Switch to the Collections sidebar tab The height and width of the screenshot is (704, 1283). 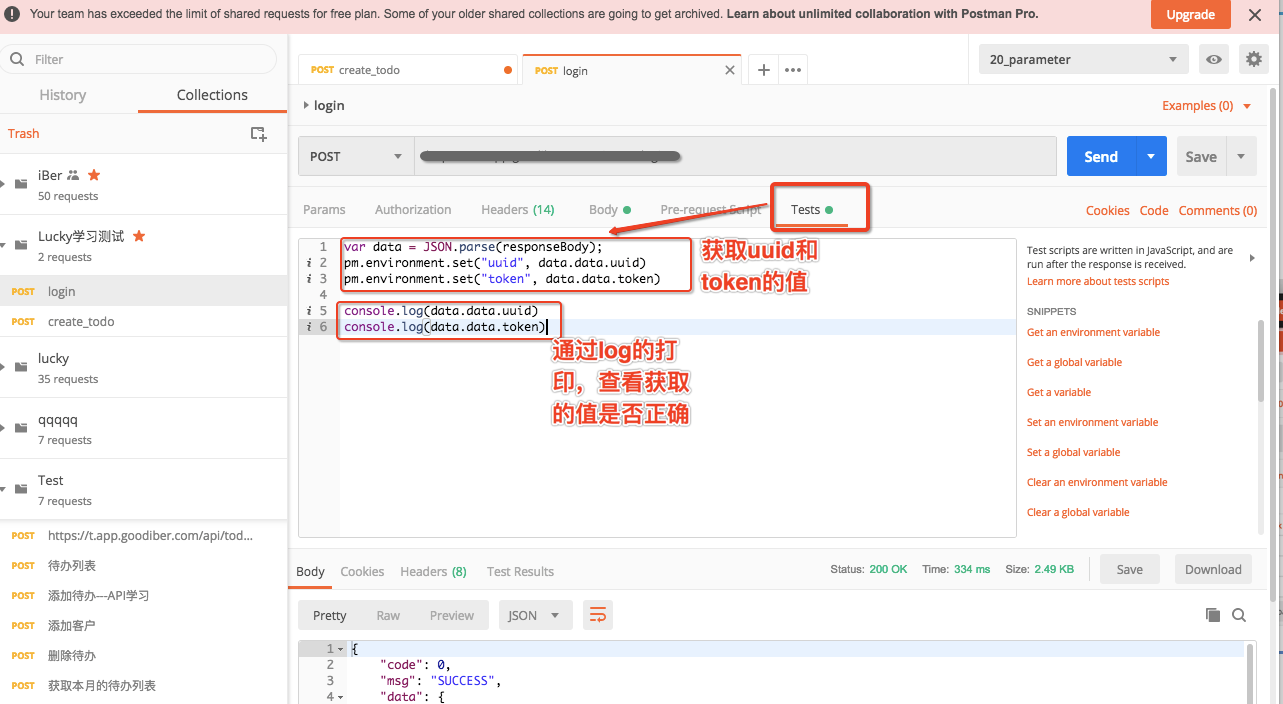pyautogui.click(x=212, y=95)
